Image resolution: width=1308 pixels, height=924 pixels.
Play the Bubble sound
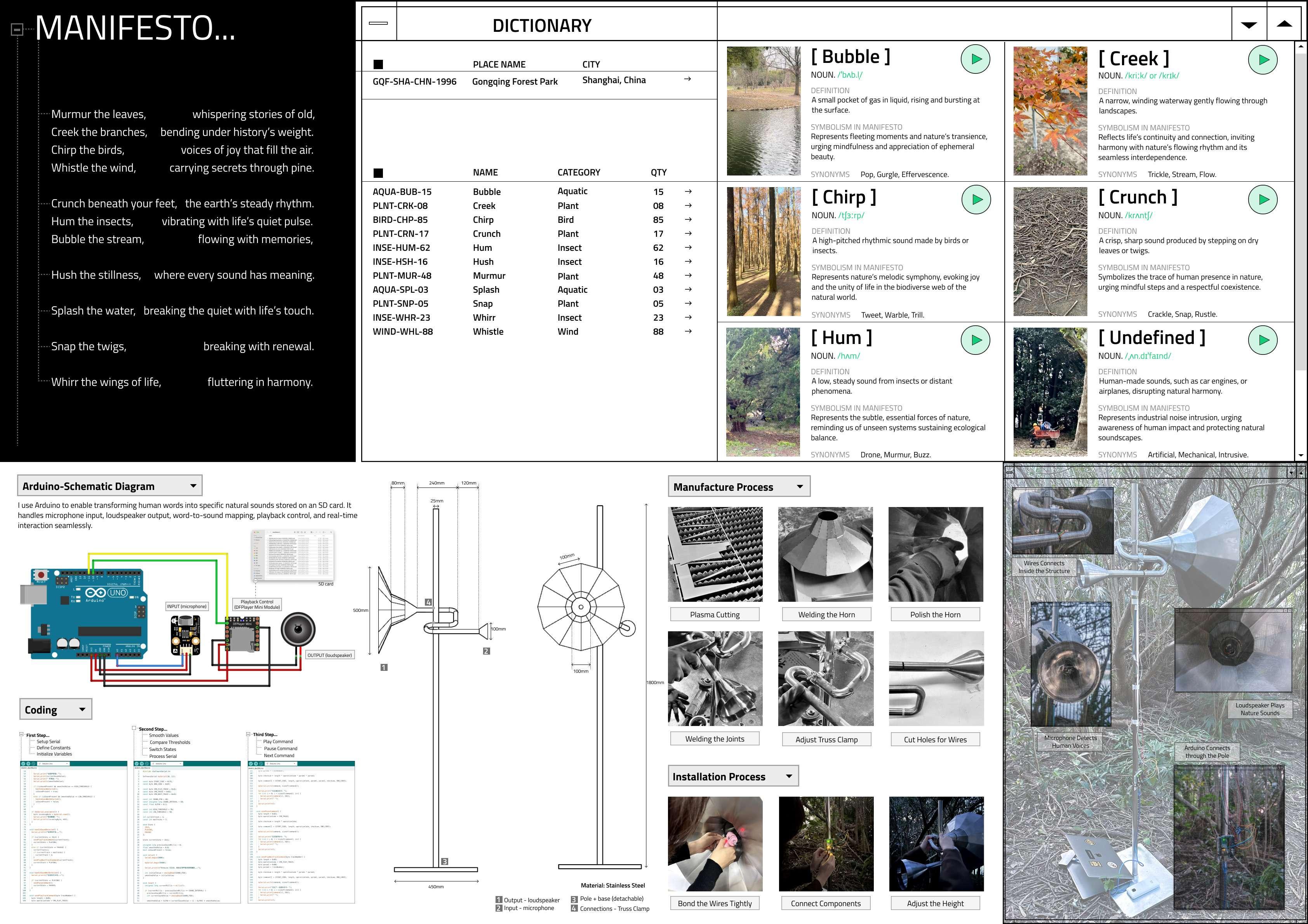(975, 59)
